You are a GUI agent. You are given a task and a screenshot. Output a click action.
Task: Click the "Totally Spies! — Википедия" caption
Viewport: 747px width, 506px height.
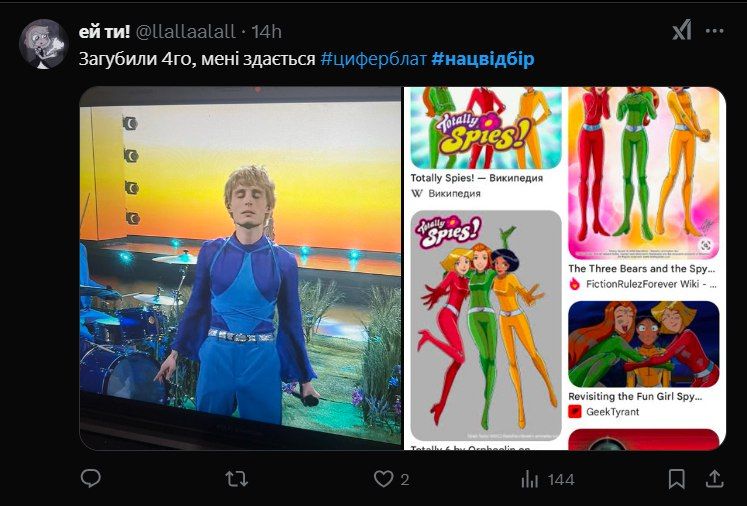477,178
